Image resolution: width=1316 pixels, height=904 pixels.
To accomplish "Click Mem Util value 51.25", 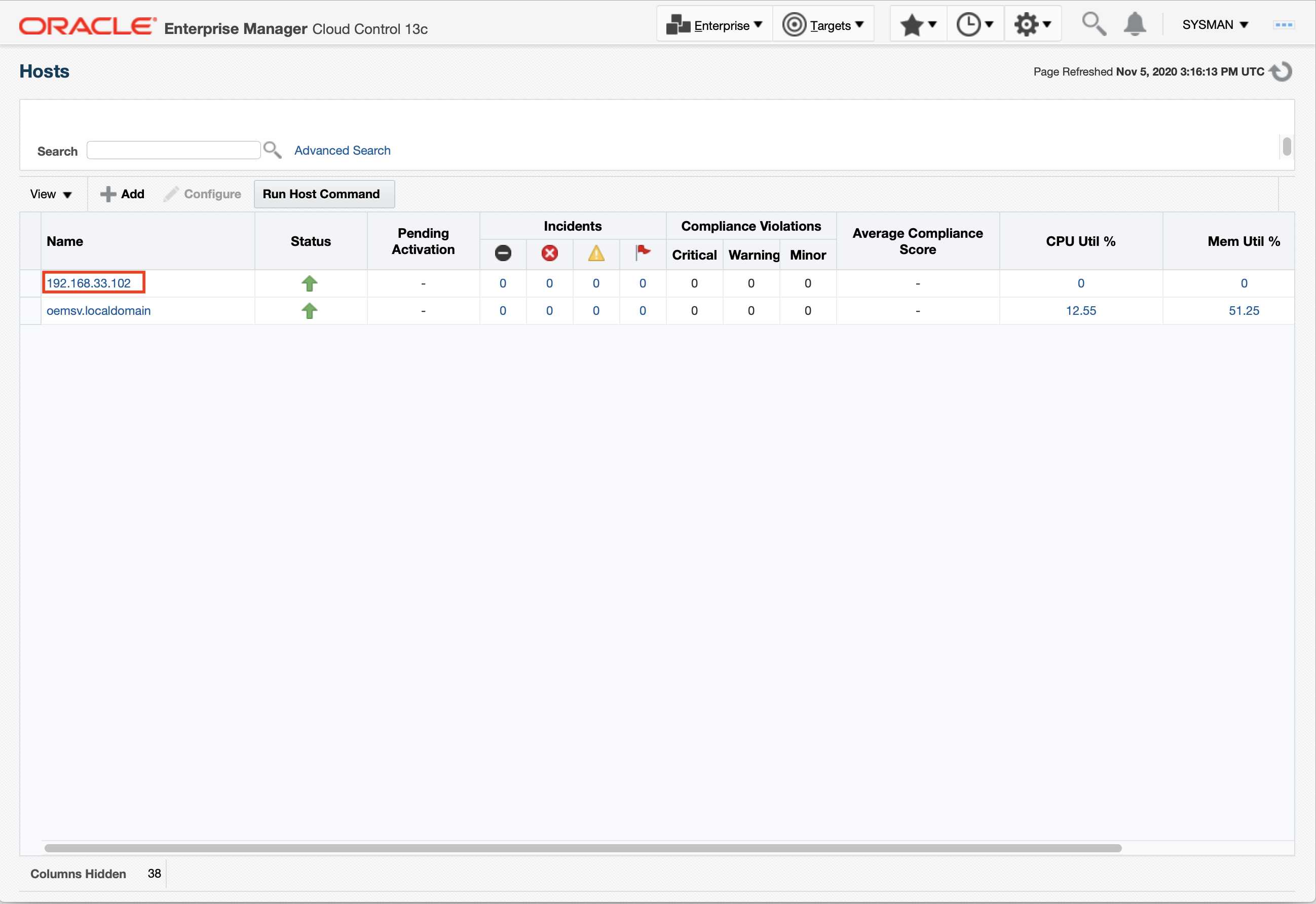I will click(1244, 310).
